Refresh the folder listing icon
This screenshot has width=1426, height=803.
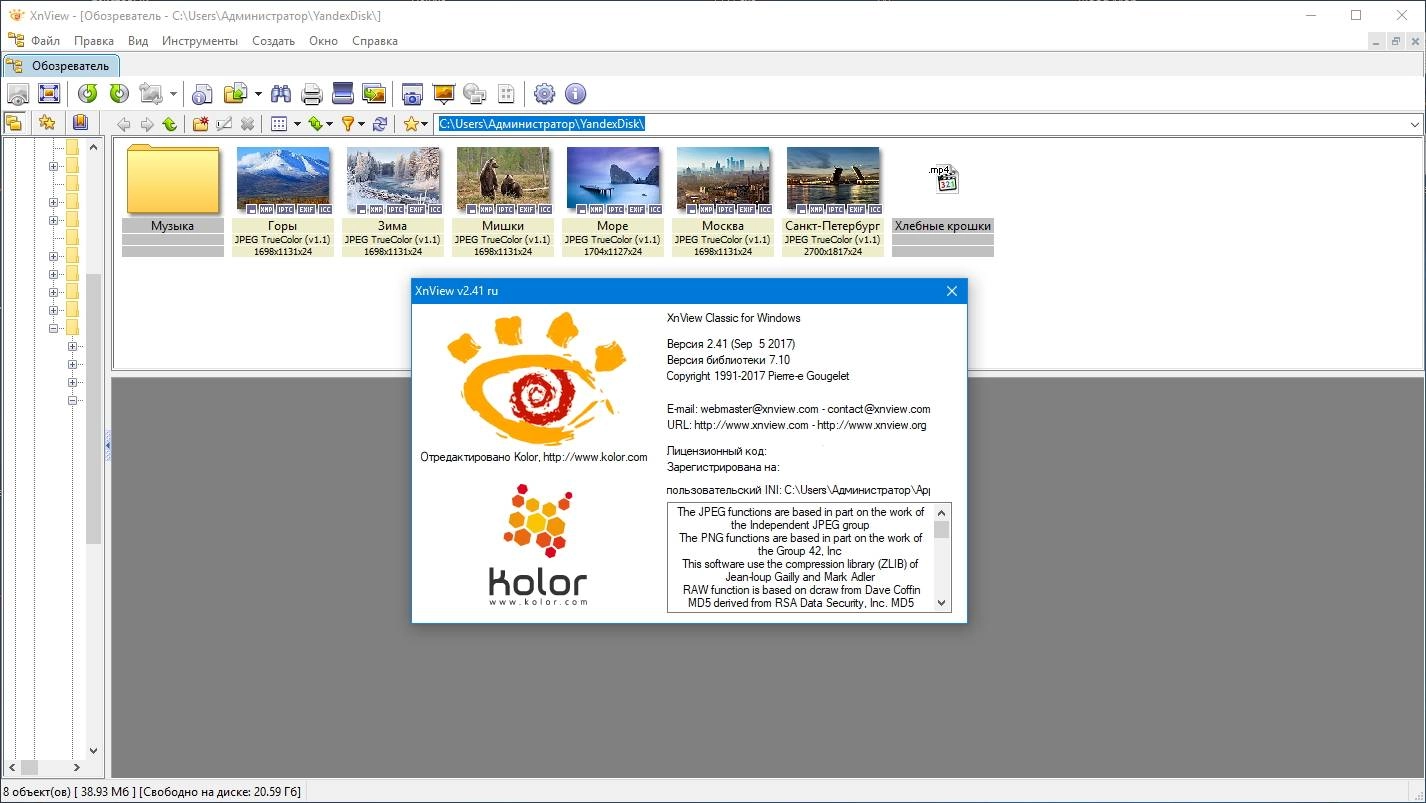(x=380, y=124)
